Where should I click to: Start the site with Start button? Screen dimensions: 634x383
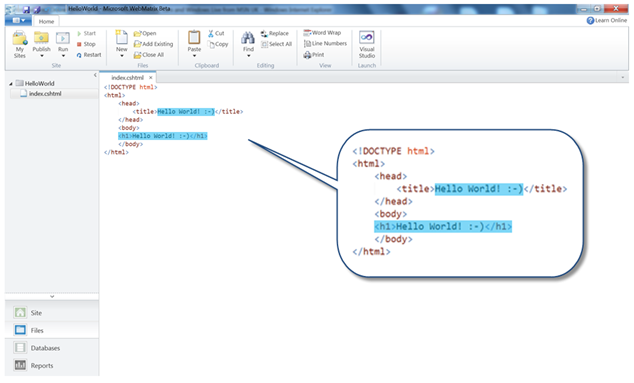(x=86, y=33)
